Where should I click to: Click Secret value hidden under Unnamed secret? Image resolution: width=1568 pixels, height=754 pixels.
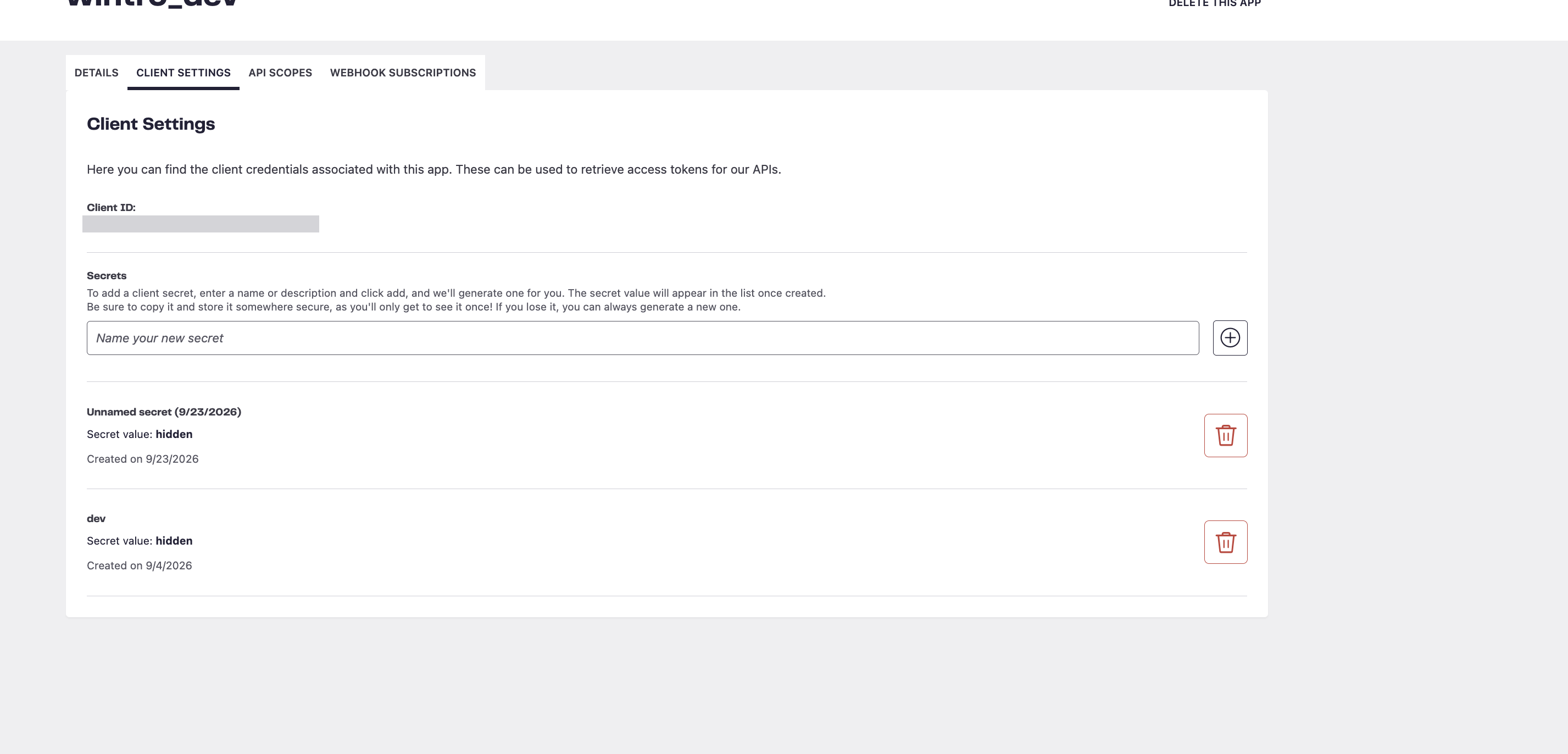click(140, 434)
